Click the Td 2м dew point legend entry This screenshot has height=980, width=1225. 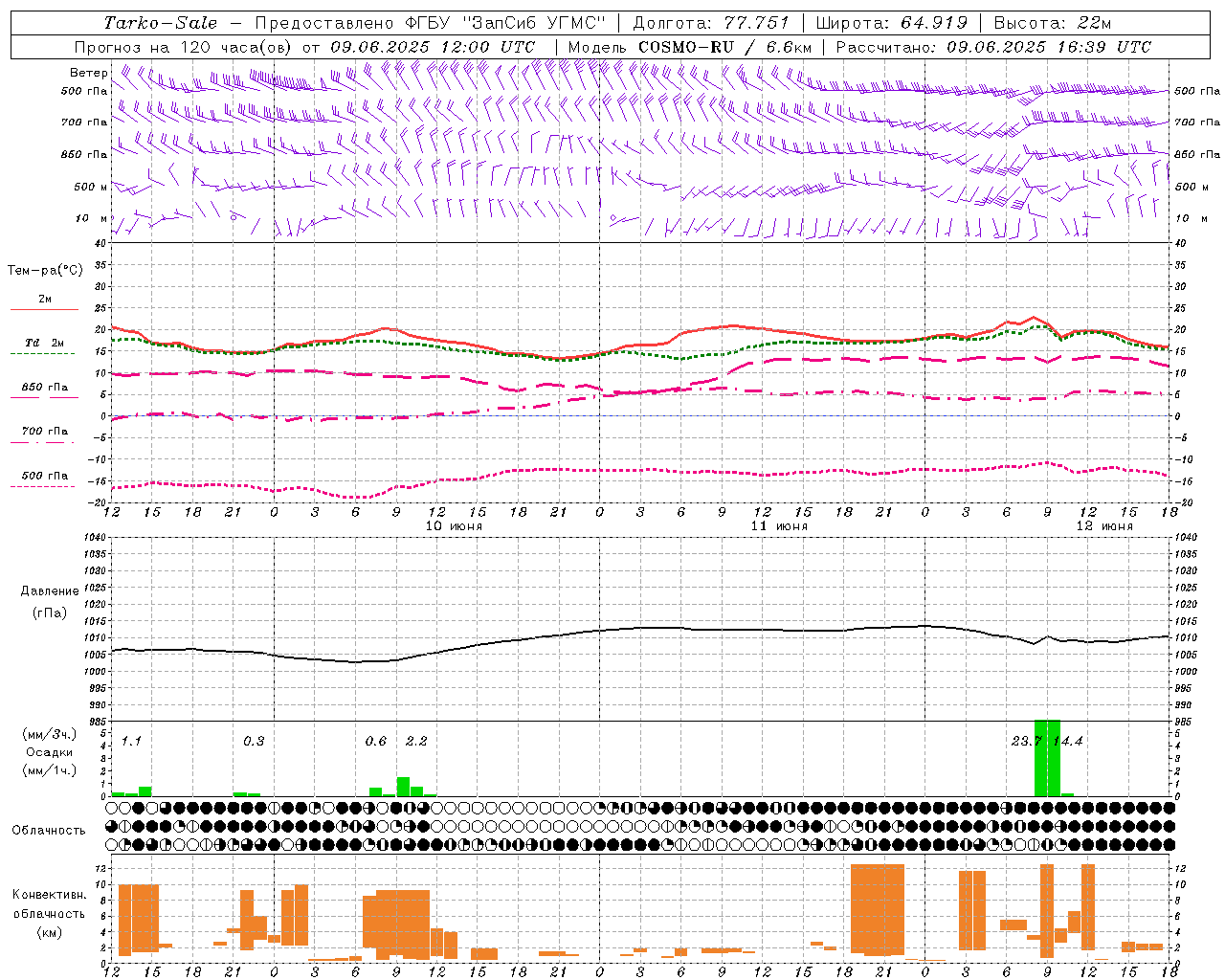(45, 344)
